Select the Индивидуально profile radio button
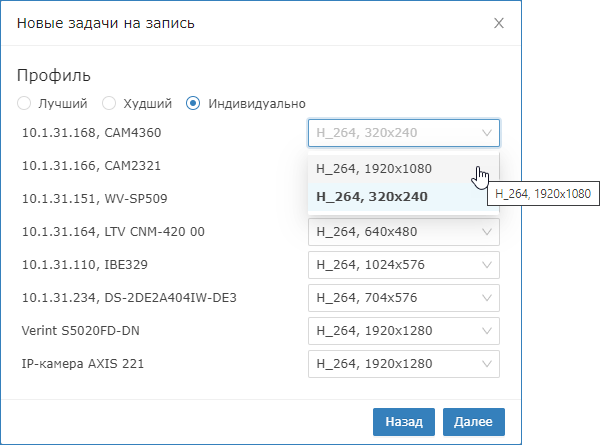This screenshot has height=445, width=600. 193,103
